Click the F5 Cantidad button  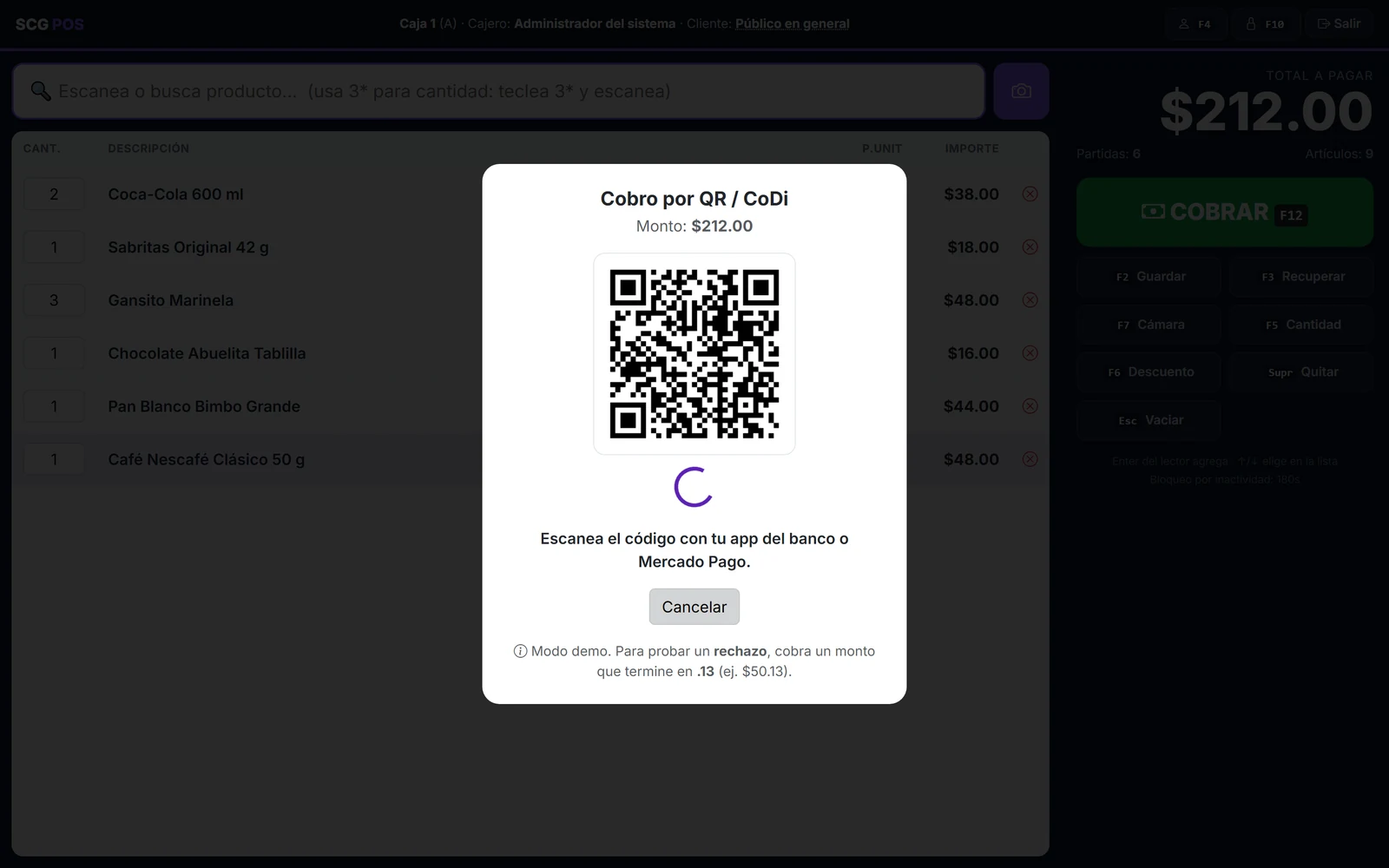[1301, 325]
